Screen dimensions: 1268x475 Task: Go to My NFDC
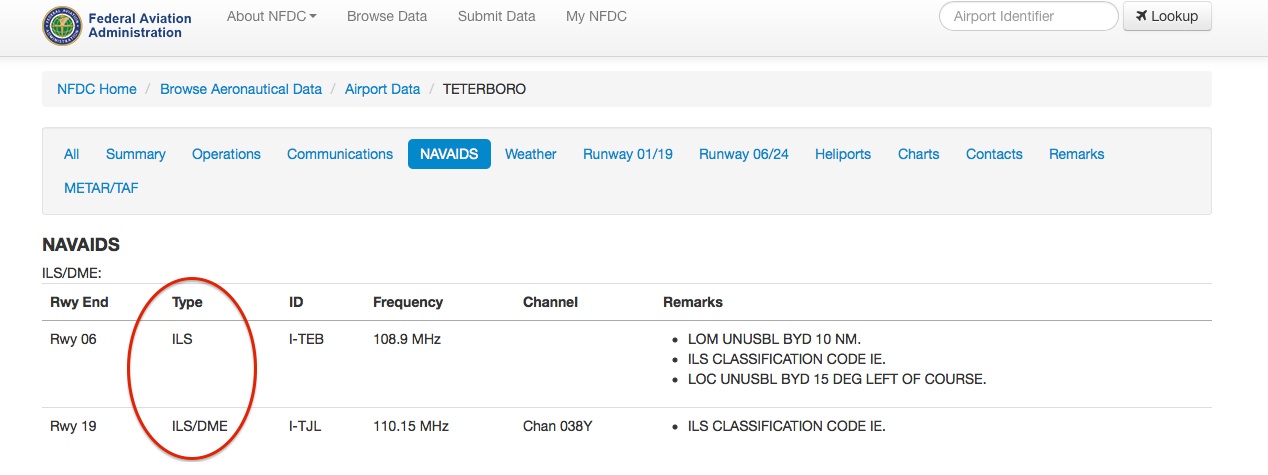[x=596, y=16]
